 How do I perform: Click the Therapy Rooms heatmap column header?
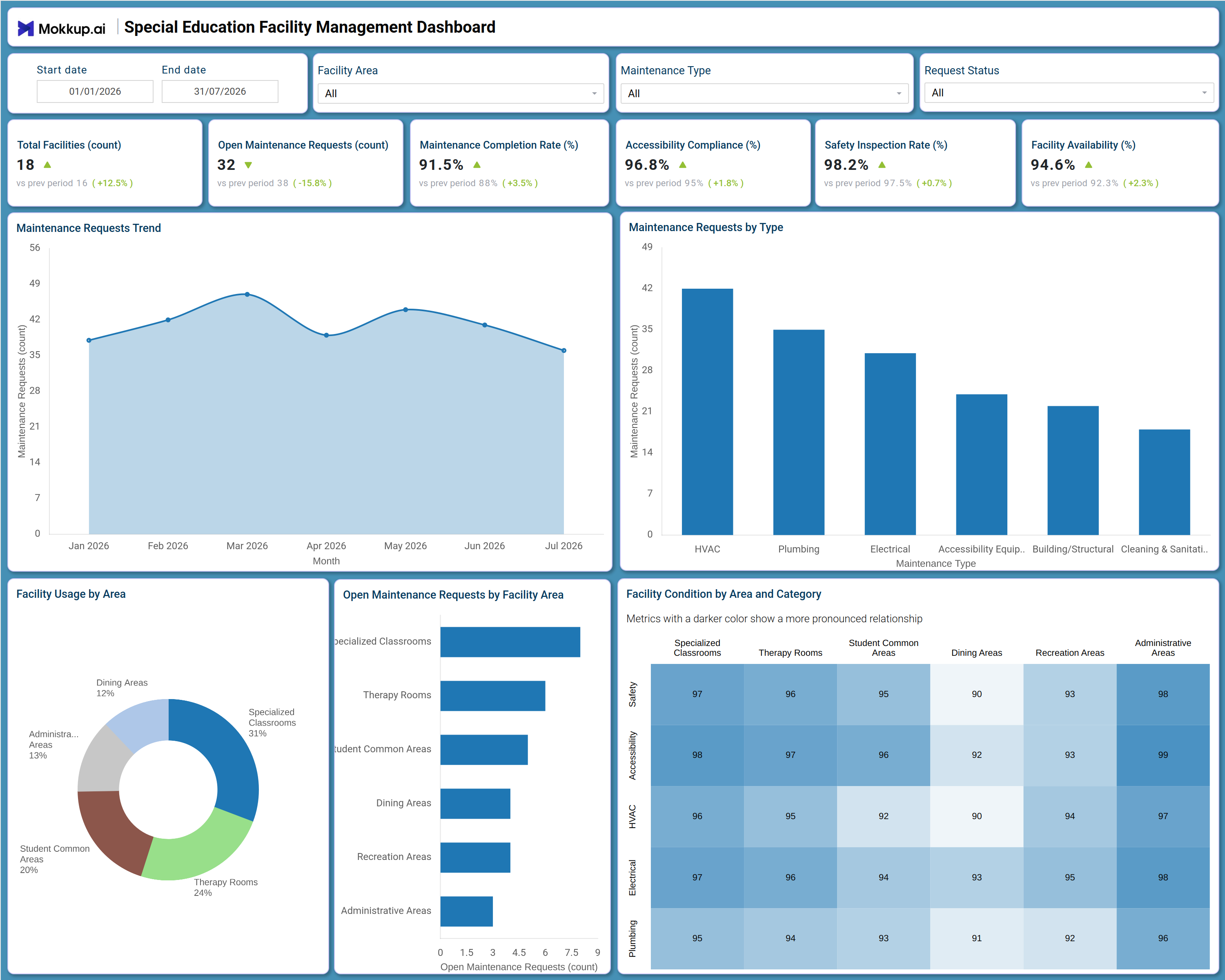[x=791, y=653]
